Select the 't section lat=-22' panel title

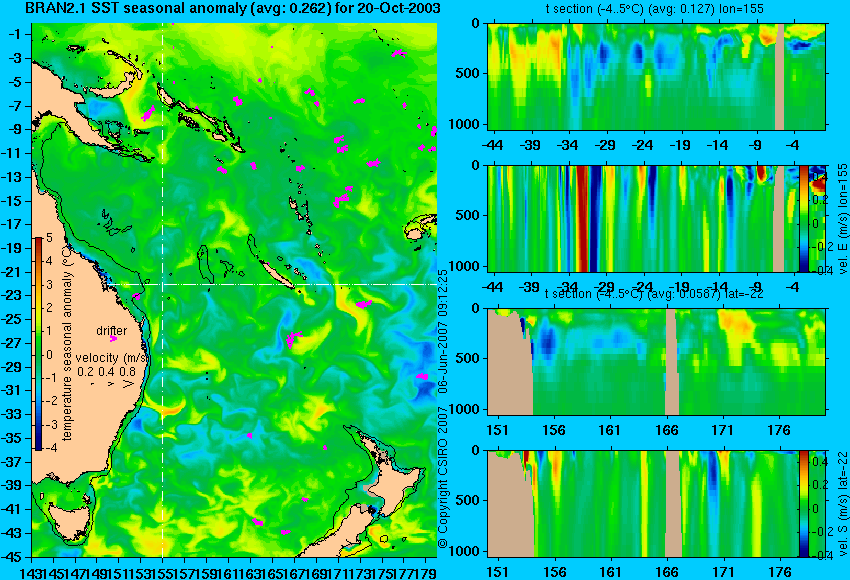654,294
